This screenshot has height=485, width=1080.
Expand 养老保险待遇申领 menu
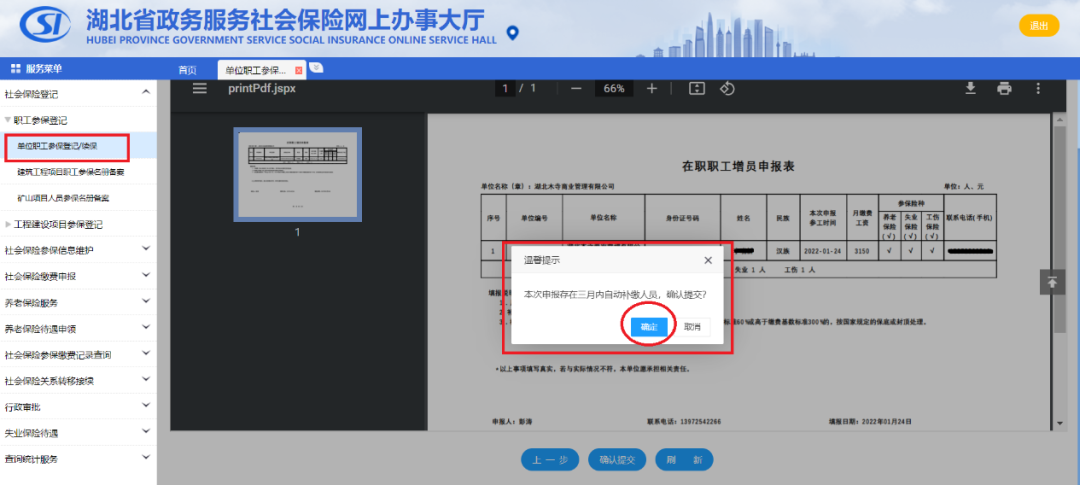(x=145, y=327)
